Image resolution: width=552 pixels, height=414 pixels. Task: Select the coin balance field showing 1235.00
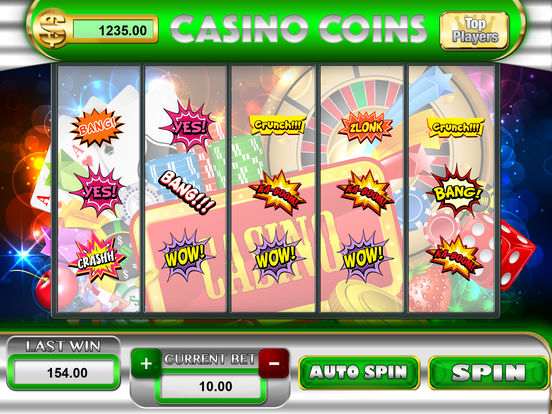pos(114,30)
